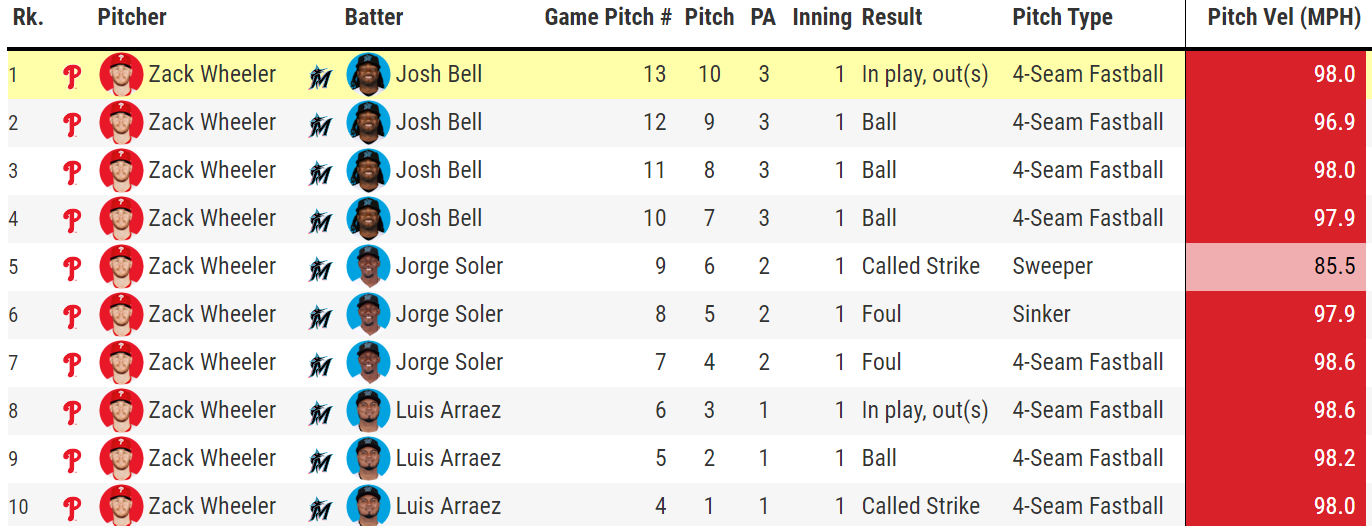Click the Marlins logo in row 5

320,268
